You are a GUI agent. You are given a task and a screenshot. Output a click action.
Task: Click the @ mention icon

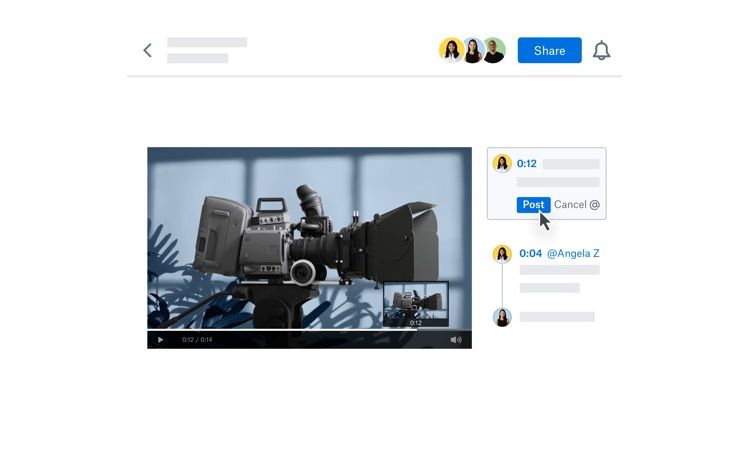(x=595, y=204)
